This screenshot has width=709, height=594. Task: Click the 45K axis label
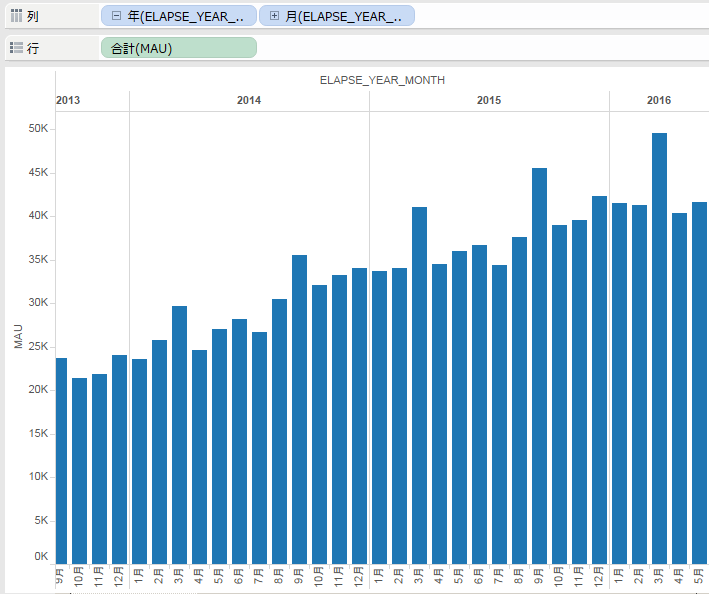pyautogui.click(x=38, y=172)
